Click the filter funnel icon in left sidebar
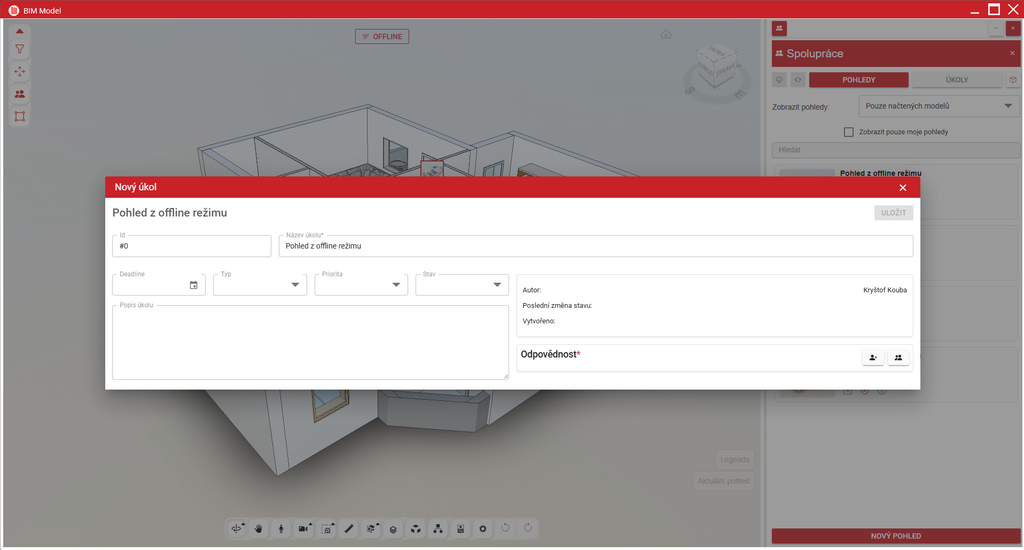 click(x=20, y=49)
